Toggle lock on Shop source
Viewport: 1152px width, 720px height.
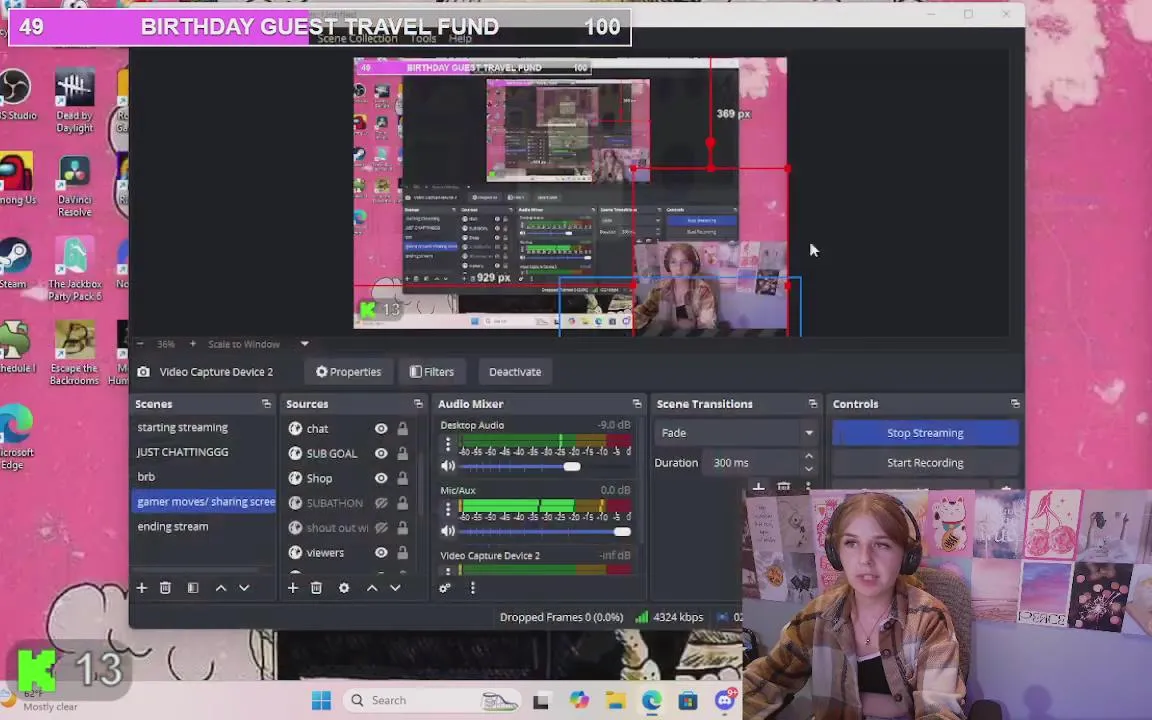[403, 478]
